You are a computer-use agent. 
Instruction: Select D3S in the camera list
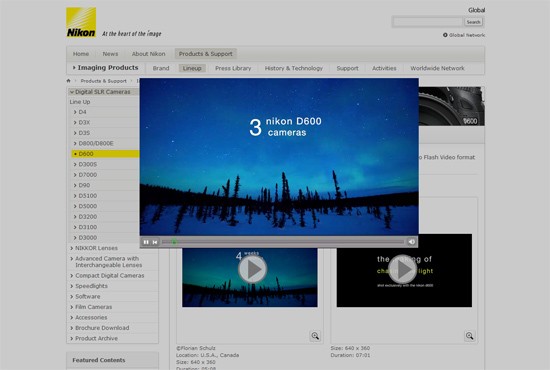pyautogui.click(x=84, y=133)
